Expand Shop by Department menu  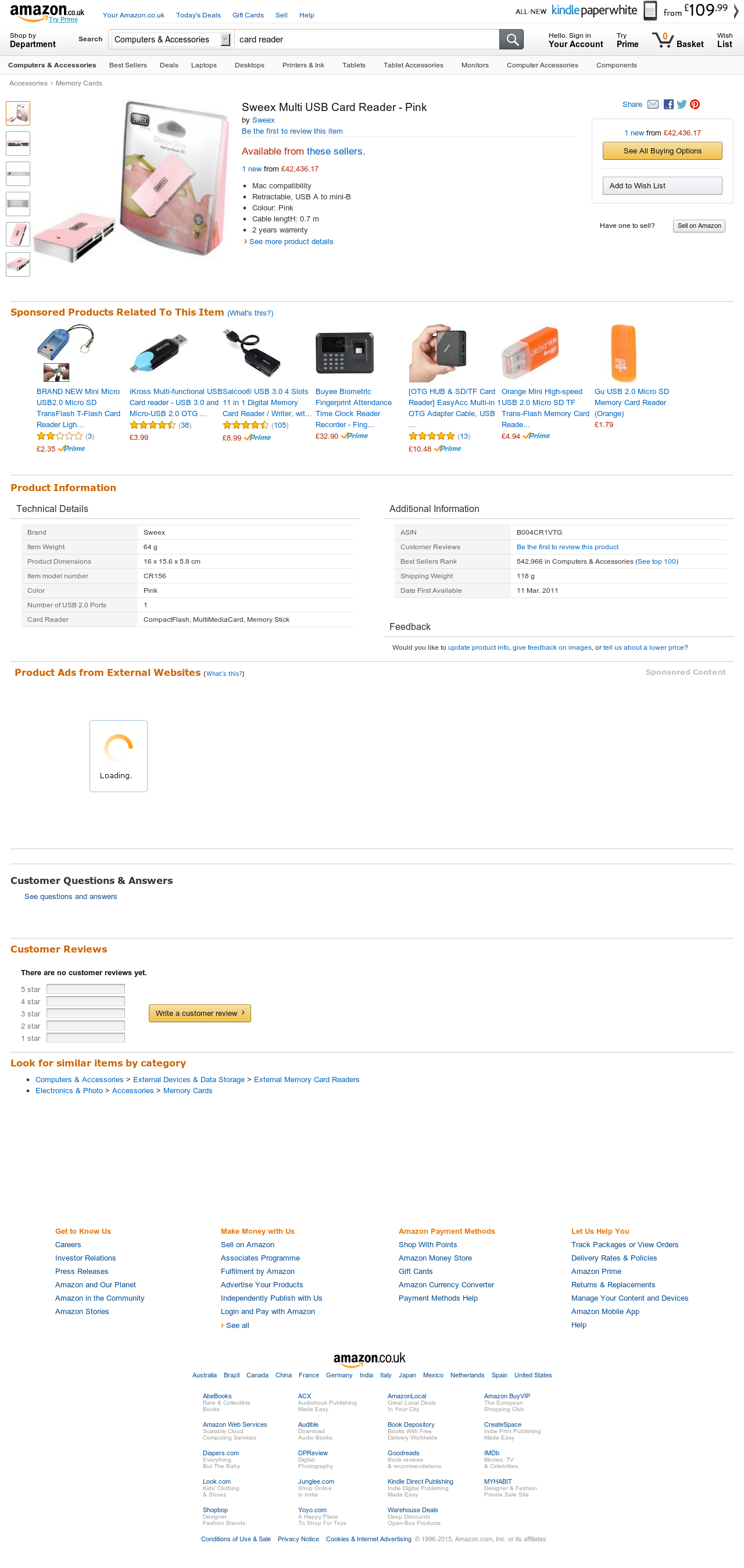tap(33, 40)
